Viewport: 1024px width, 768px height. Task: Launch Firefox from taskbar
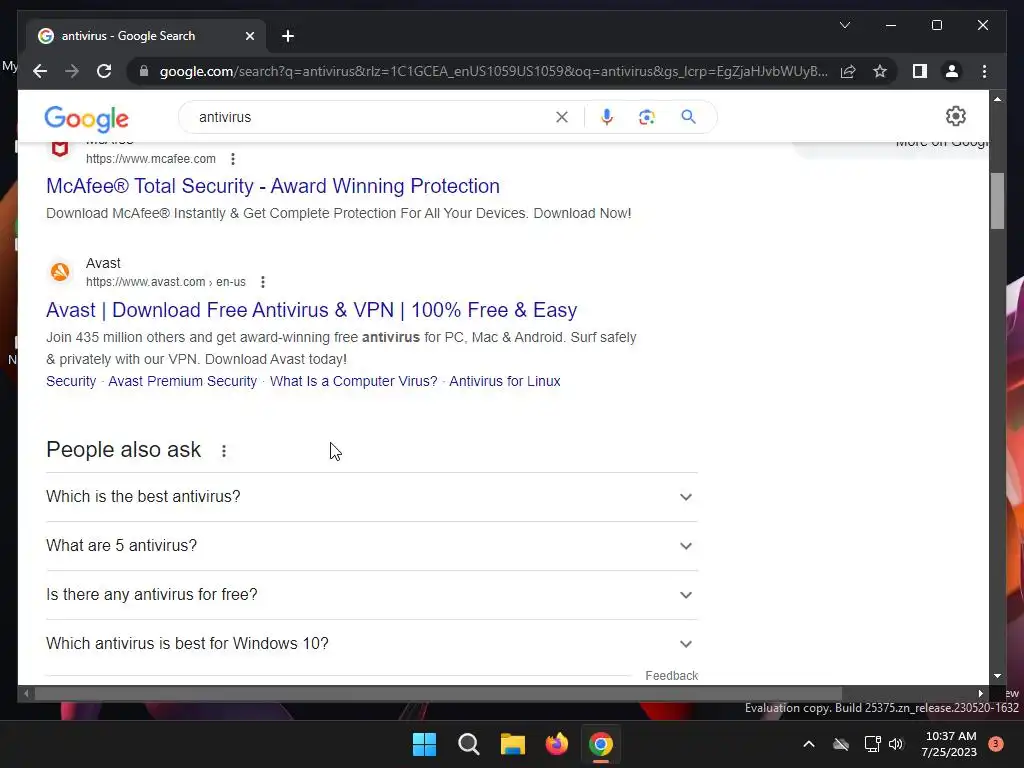point(556,744)
